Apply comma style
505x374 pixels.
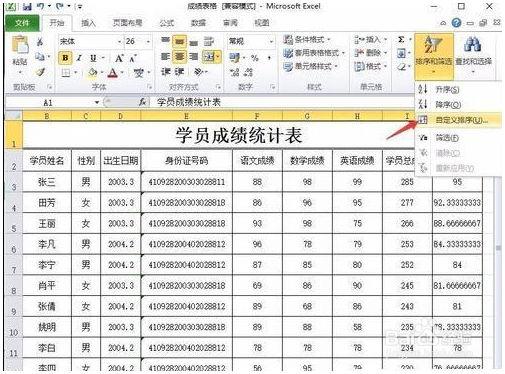click(x=269, y=58)
